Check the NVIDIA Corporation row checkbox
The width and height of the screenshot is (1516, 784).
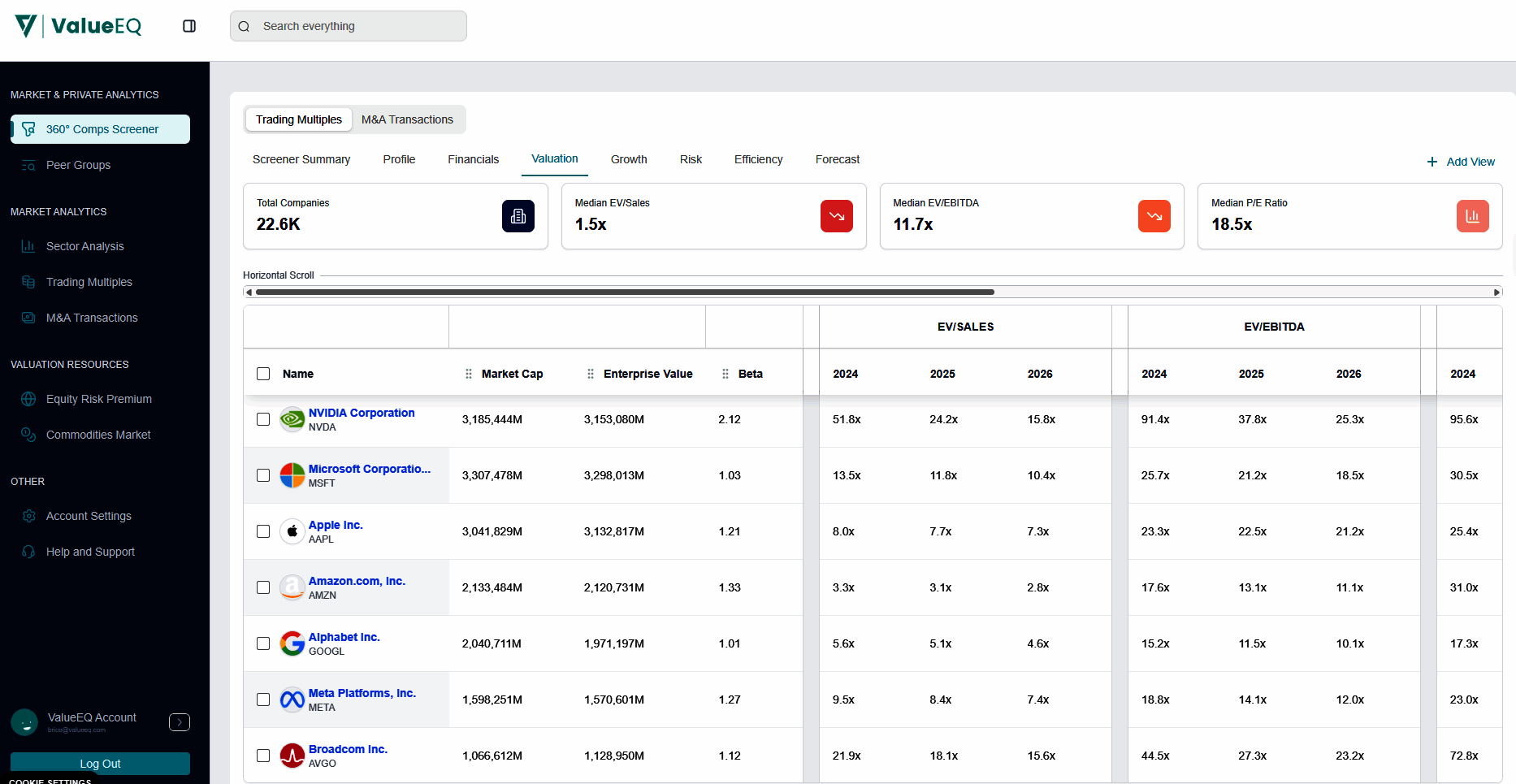pos(263,419)
